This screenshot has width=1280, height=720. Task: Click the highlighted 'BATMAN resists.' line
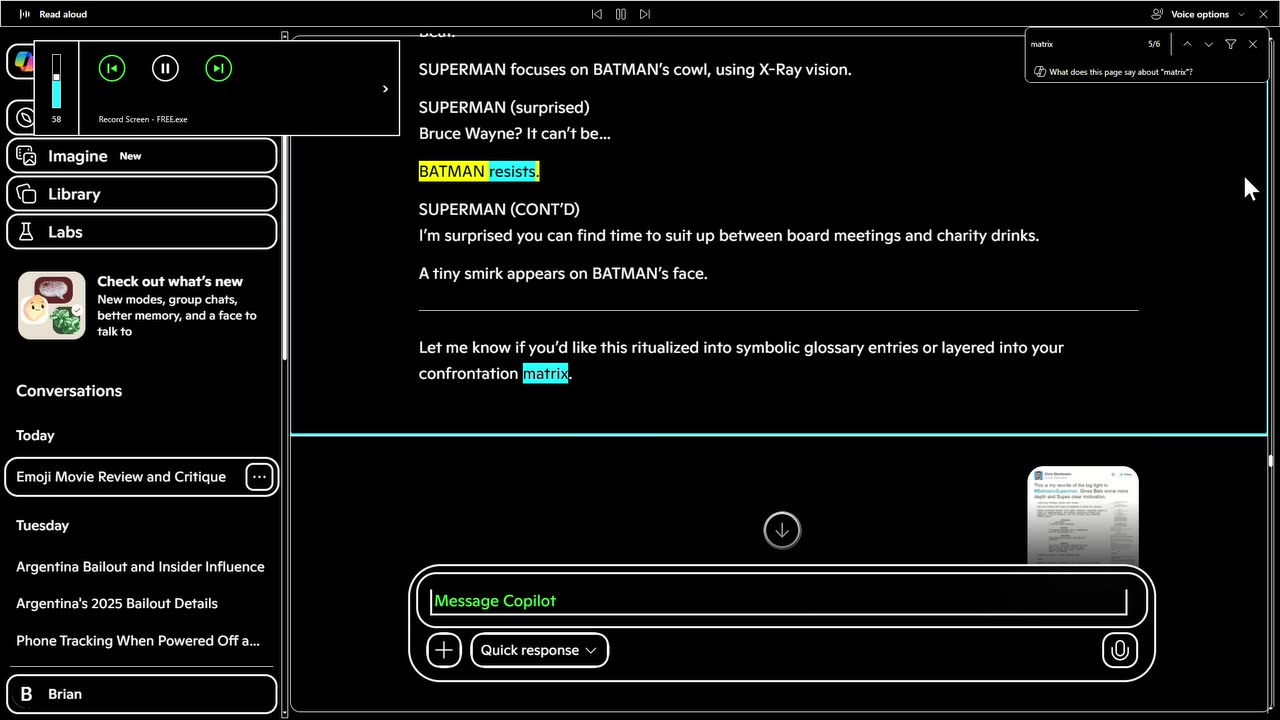pos(479,171)
